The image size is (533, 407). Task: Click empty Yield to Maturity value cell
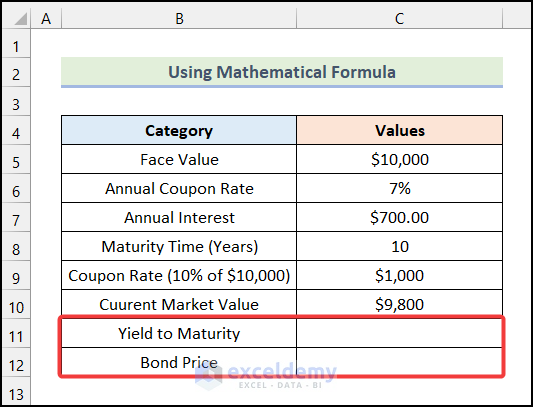click(x=399, y=333)
